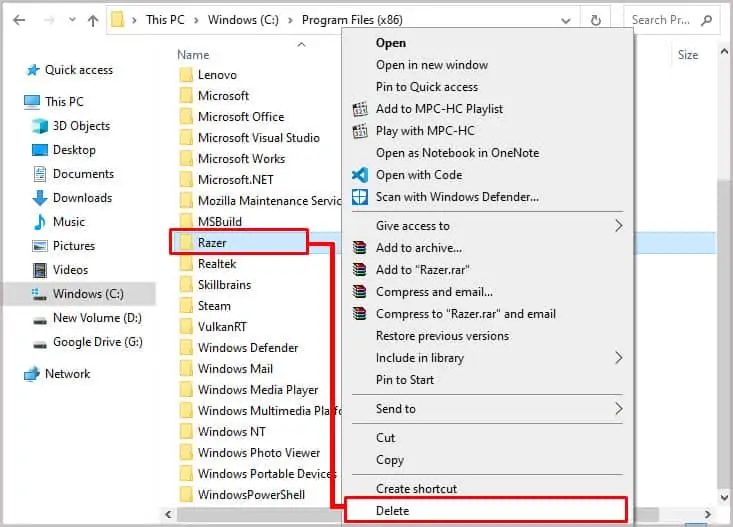Click the Microsoft folder icon
733x527 pixels.
186,96
